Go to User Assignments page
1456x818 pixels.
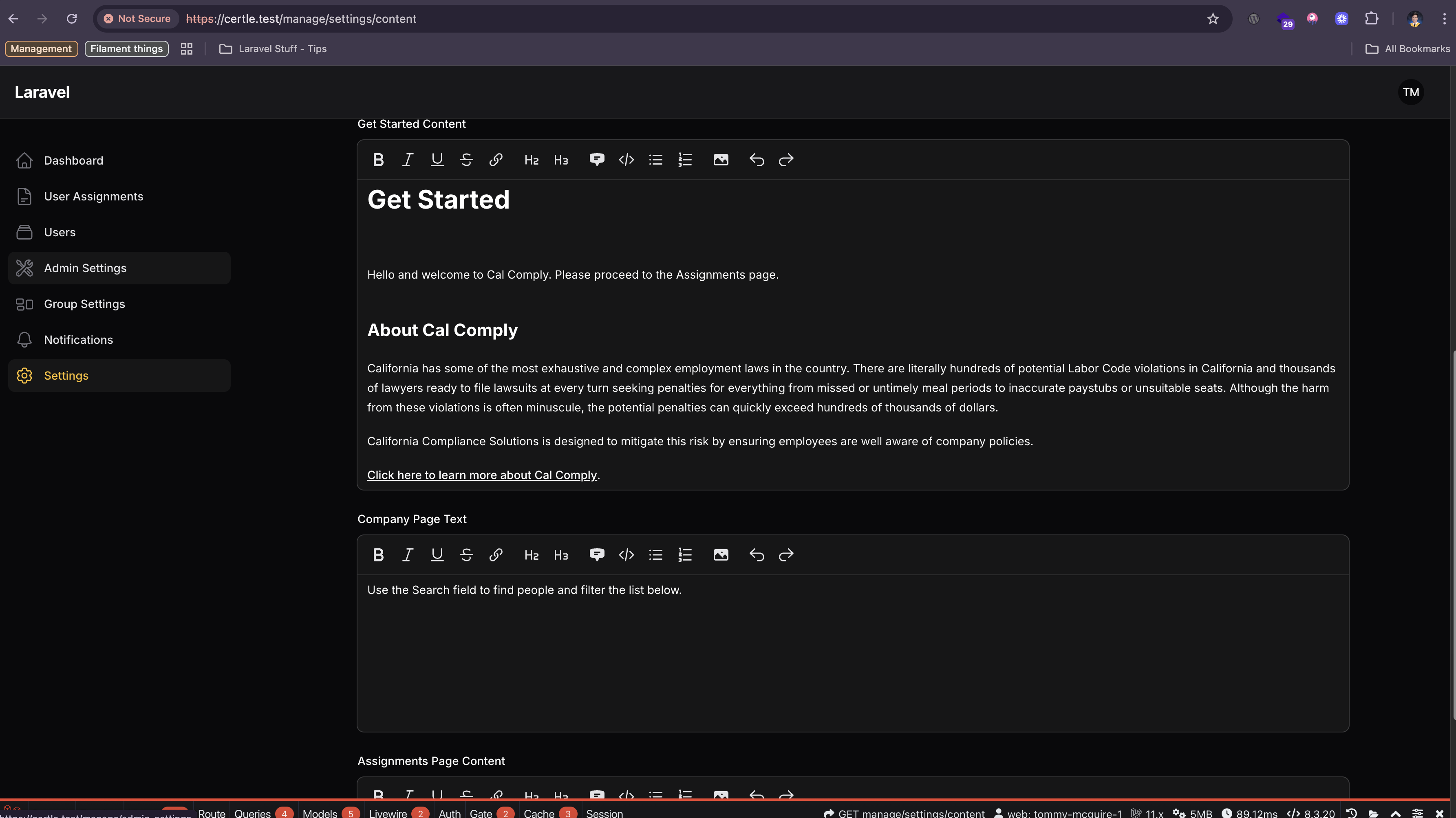(x=93, y=196)
